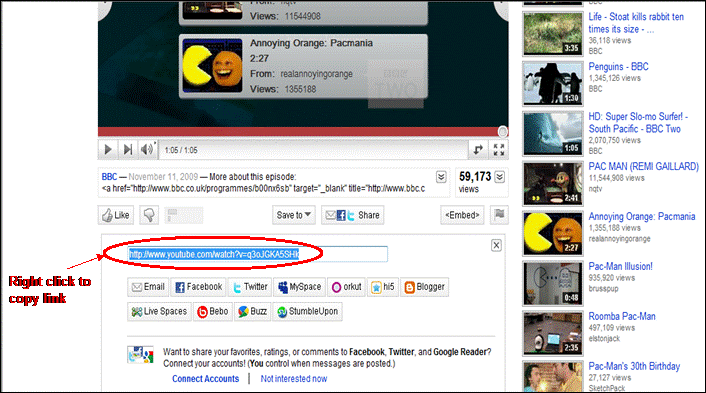
Task: Open the Stoat kills rabbit video thumbnail
Action: pos(553,33)
